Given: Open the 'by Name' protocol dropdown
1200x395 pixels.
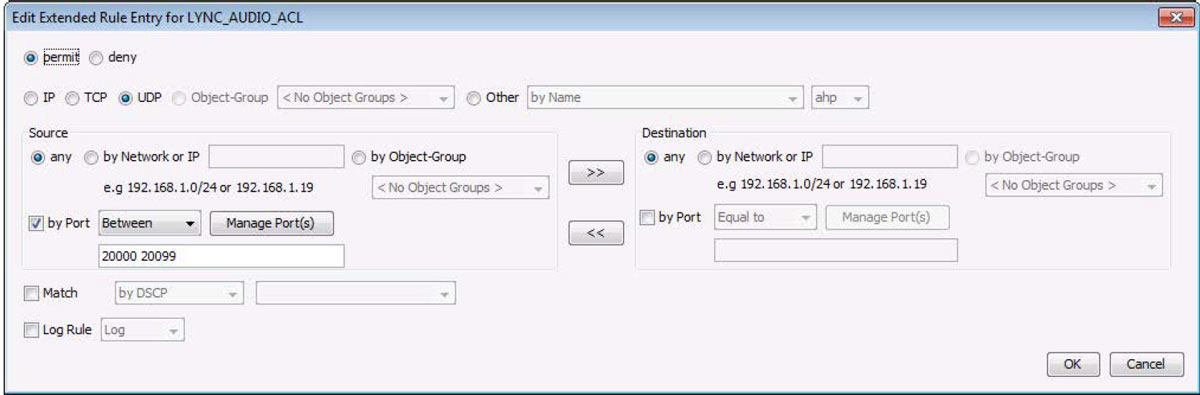Looking at the screenshot, I should (665, 98).
